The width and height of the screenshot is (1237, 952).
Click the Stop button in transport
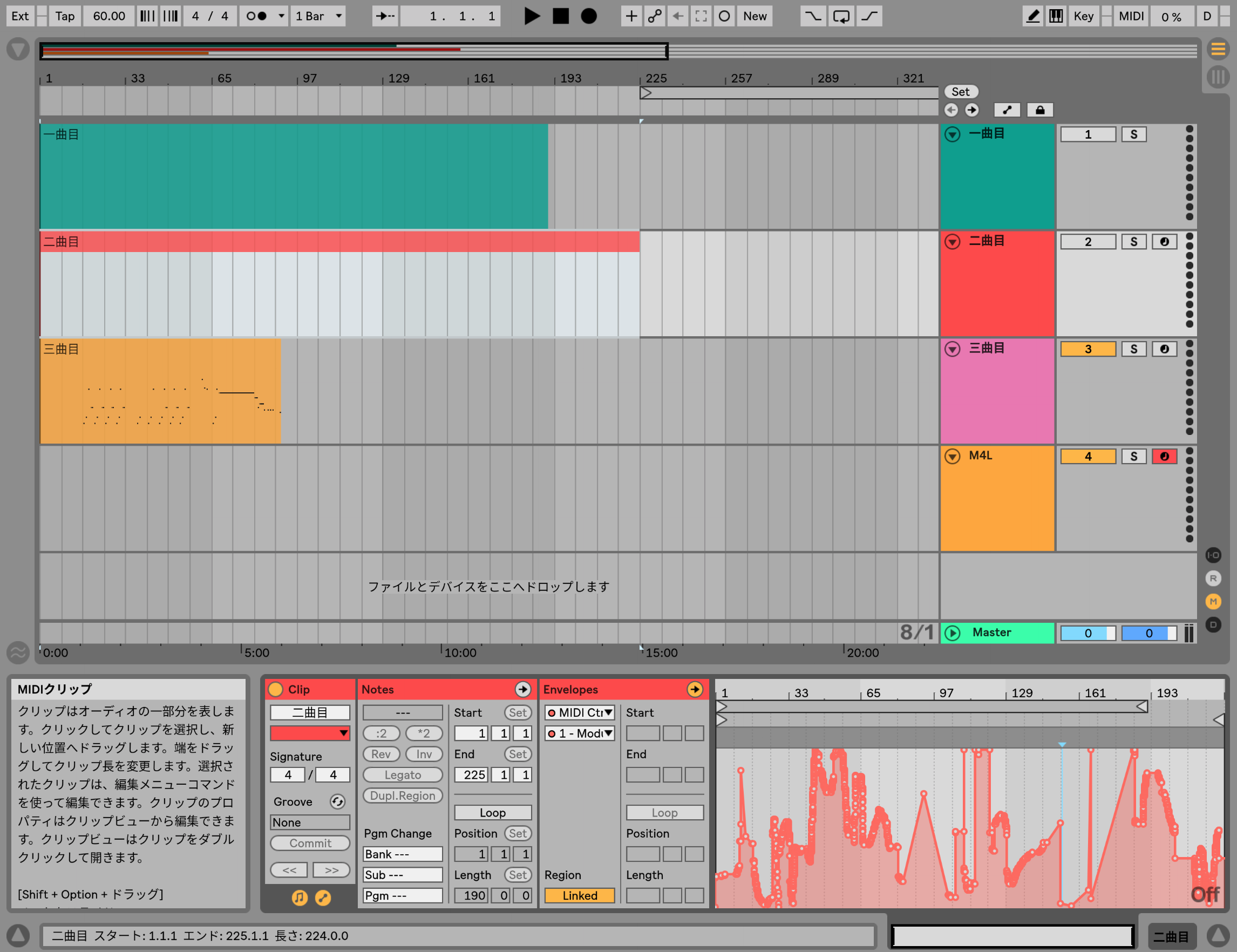click(560, 16)
